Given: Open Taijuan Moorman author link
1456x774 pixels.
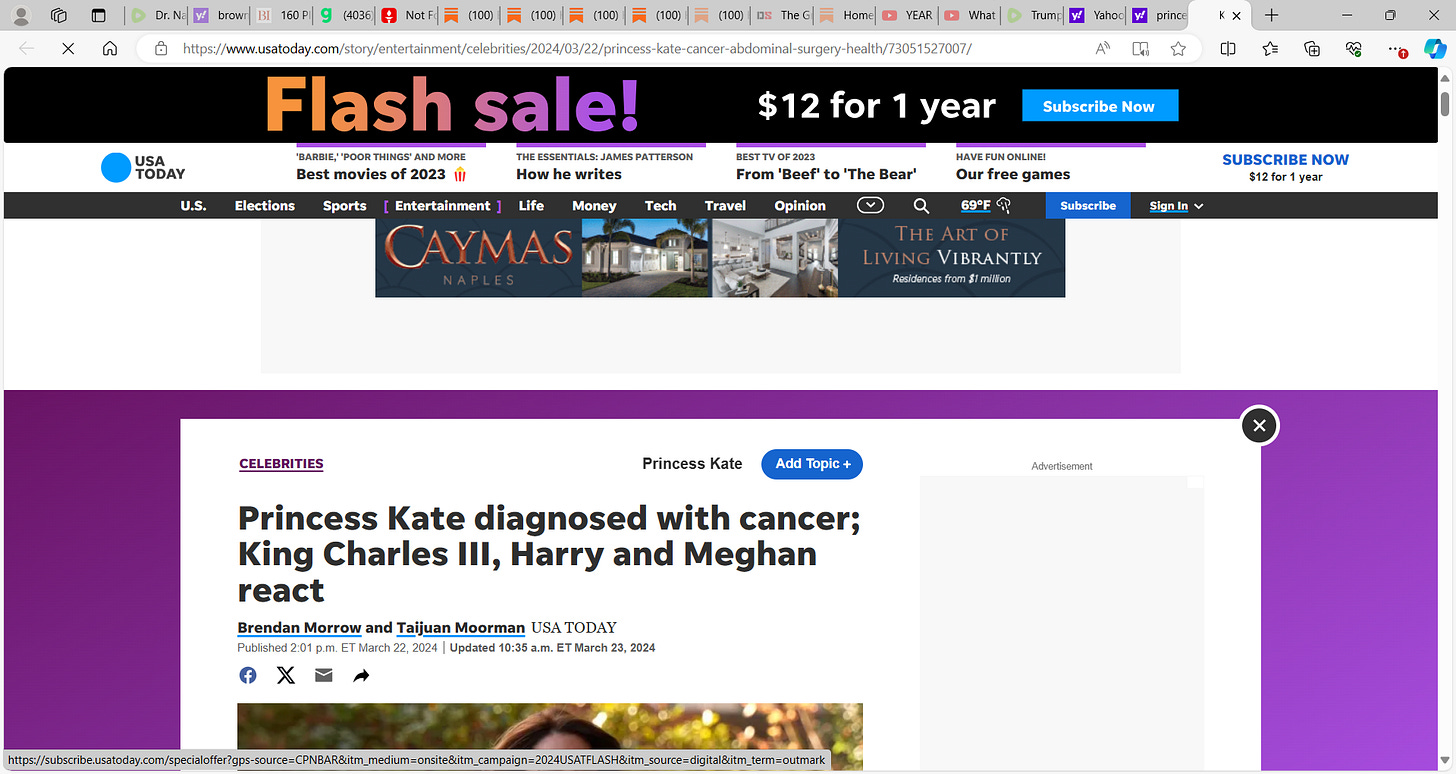Looking at the screenshot, I should [x=460, y=628].
